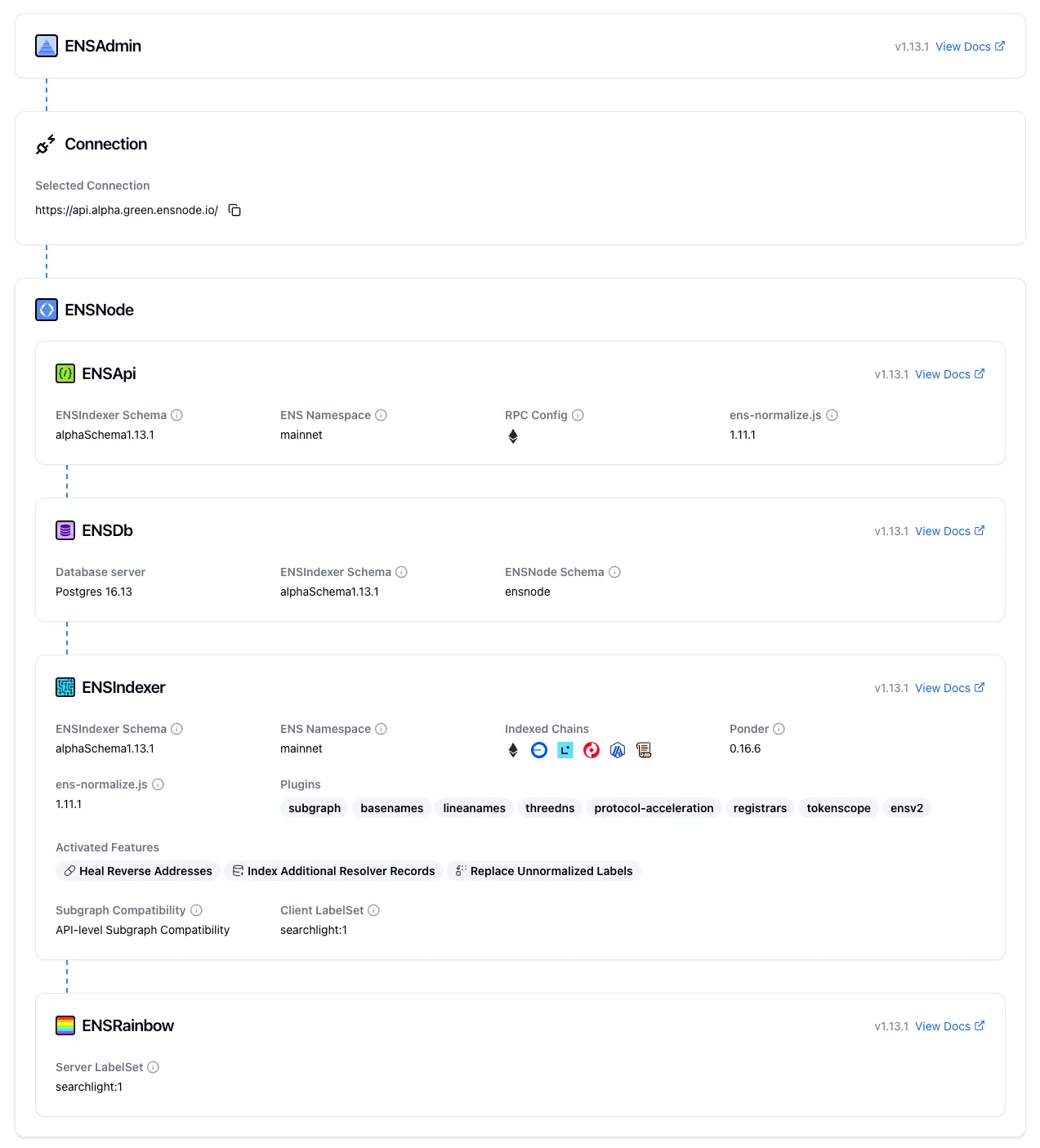Click ENSApi mainnet namespace value
The width and height of the screenshot is (1040, 1148).
point(301,435)
